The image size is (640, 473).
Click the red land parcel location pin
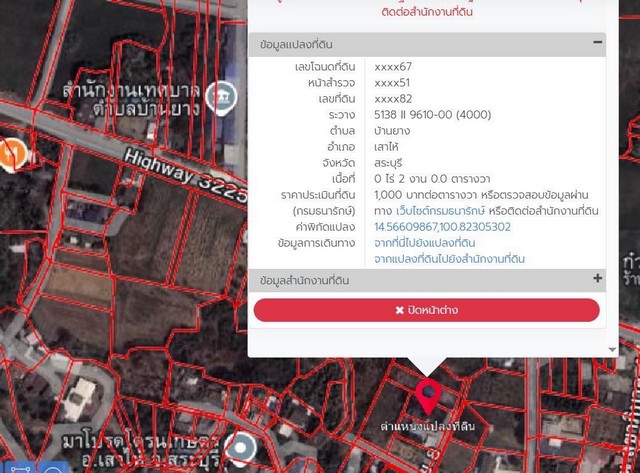(x=428, y=394)
